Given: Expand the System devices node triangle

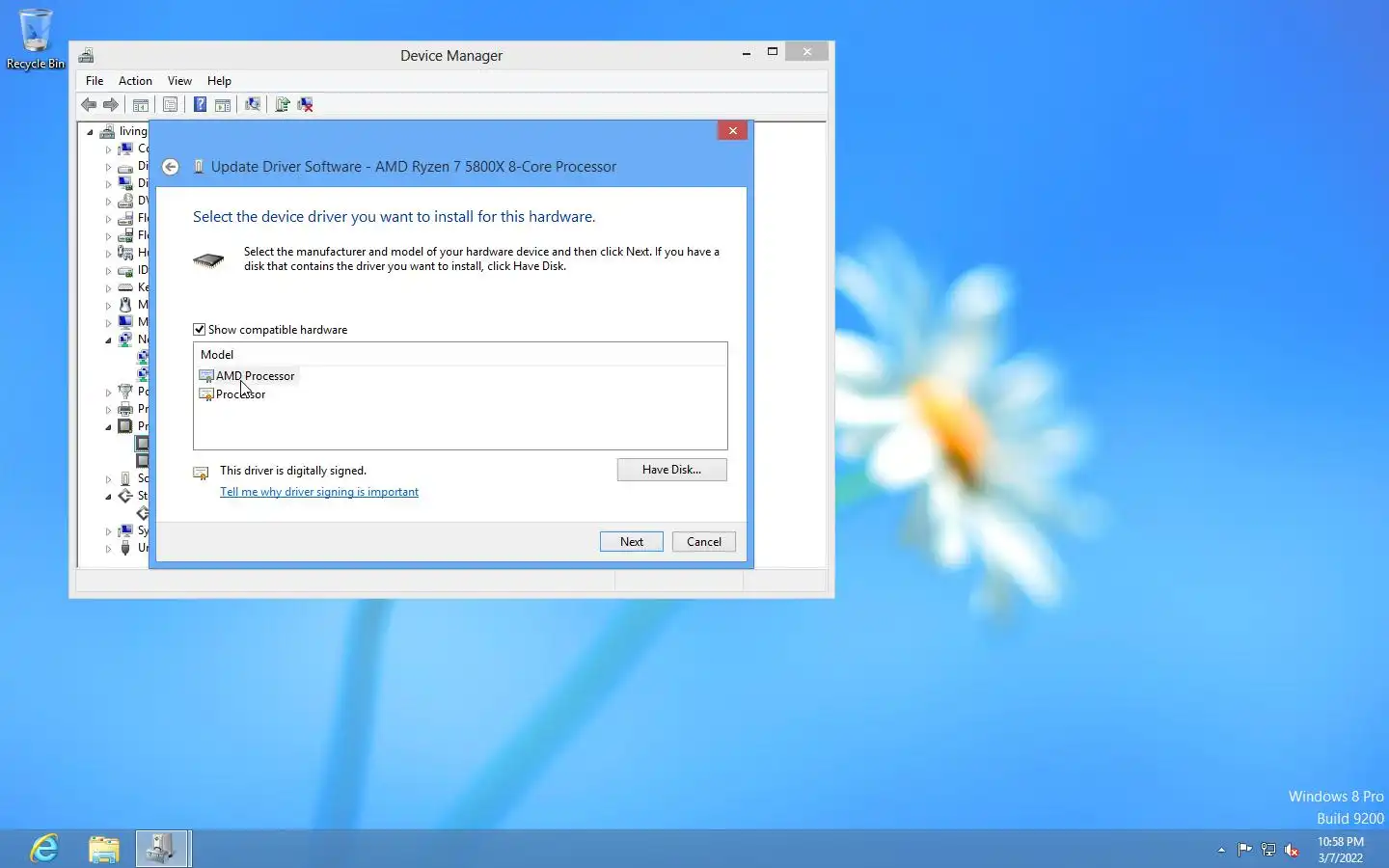Looking at the screenshot, I should coord(108,531).
